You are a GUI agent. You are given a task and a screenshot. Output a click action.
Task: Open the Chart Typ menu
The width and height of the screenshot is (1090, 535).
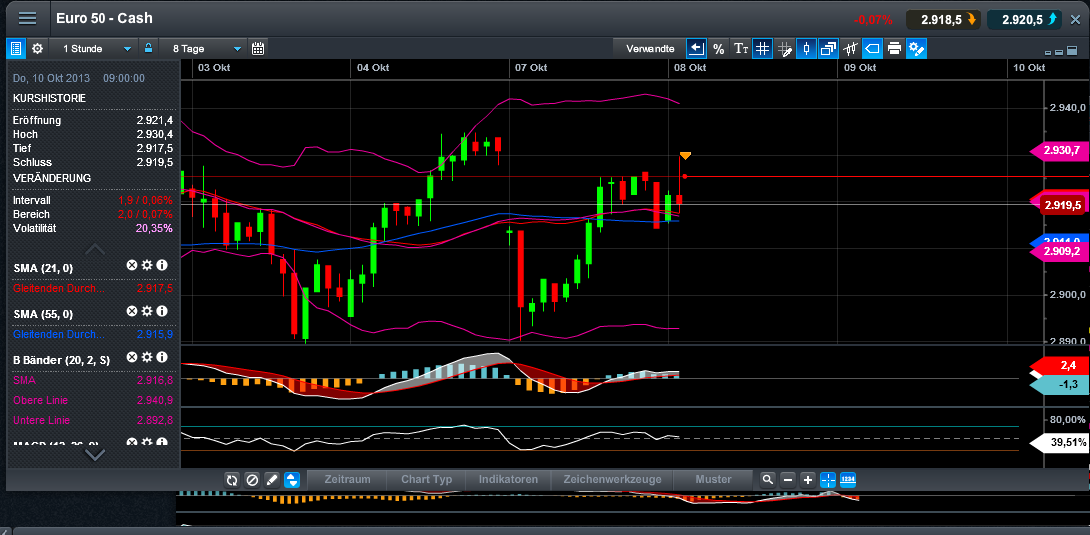[427, 479]
